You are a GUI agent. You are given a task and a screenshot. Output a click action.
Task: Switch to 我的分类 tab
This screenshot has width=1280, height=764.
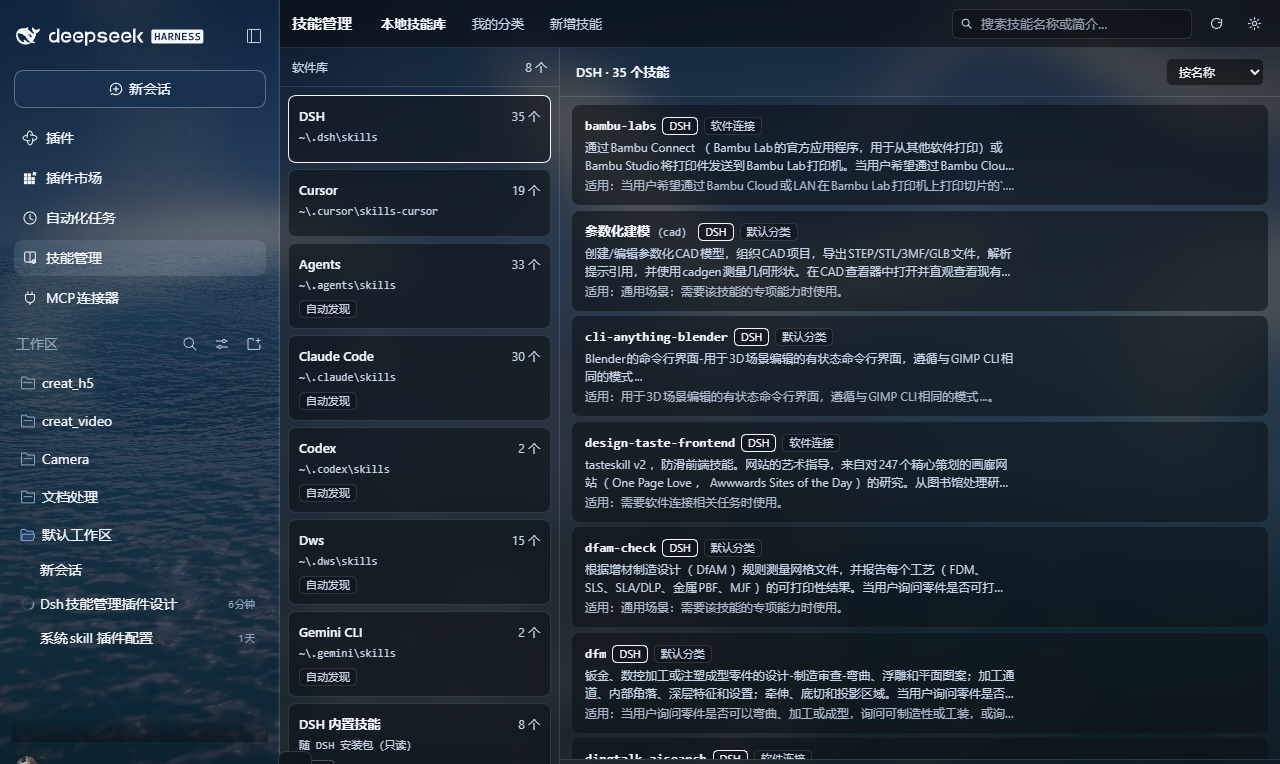tap(498, 24)
